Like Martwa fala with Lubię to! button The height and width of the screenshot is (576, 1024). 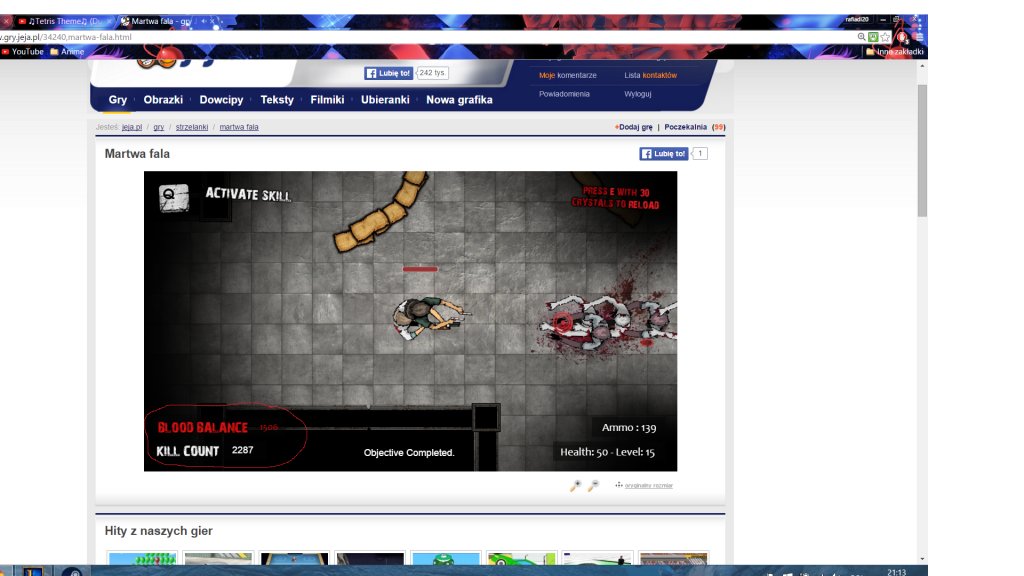[x=664, y=153]
